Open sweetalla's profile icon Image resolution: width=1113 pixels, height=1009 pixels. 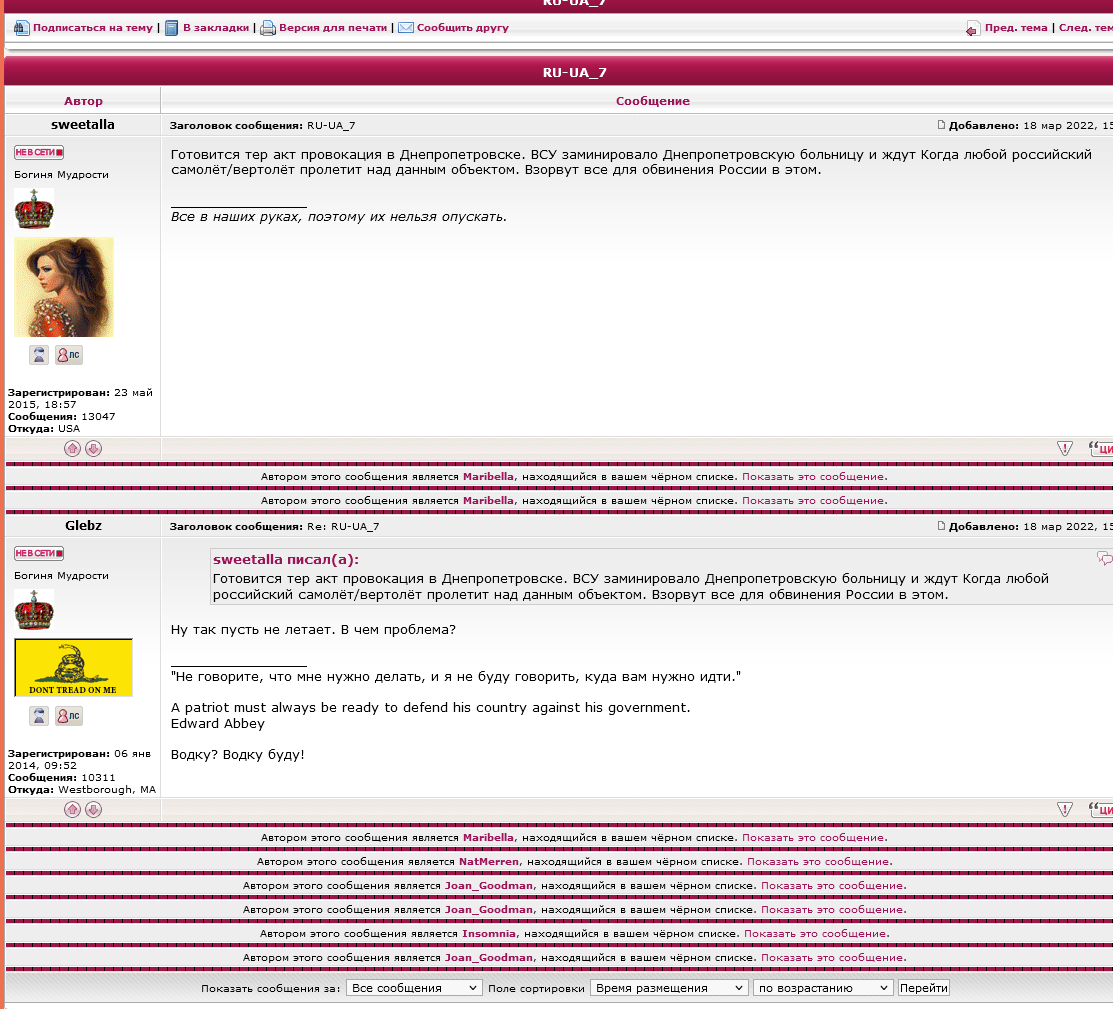click(39, 355)
